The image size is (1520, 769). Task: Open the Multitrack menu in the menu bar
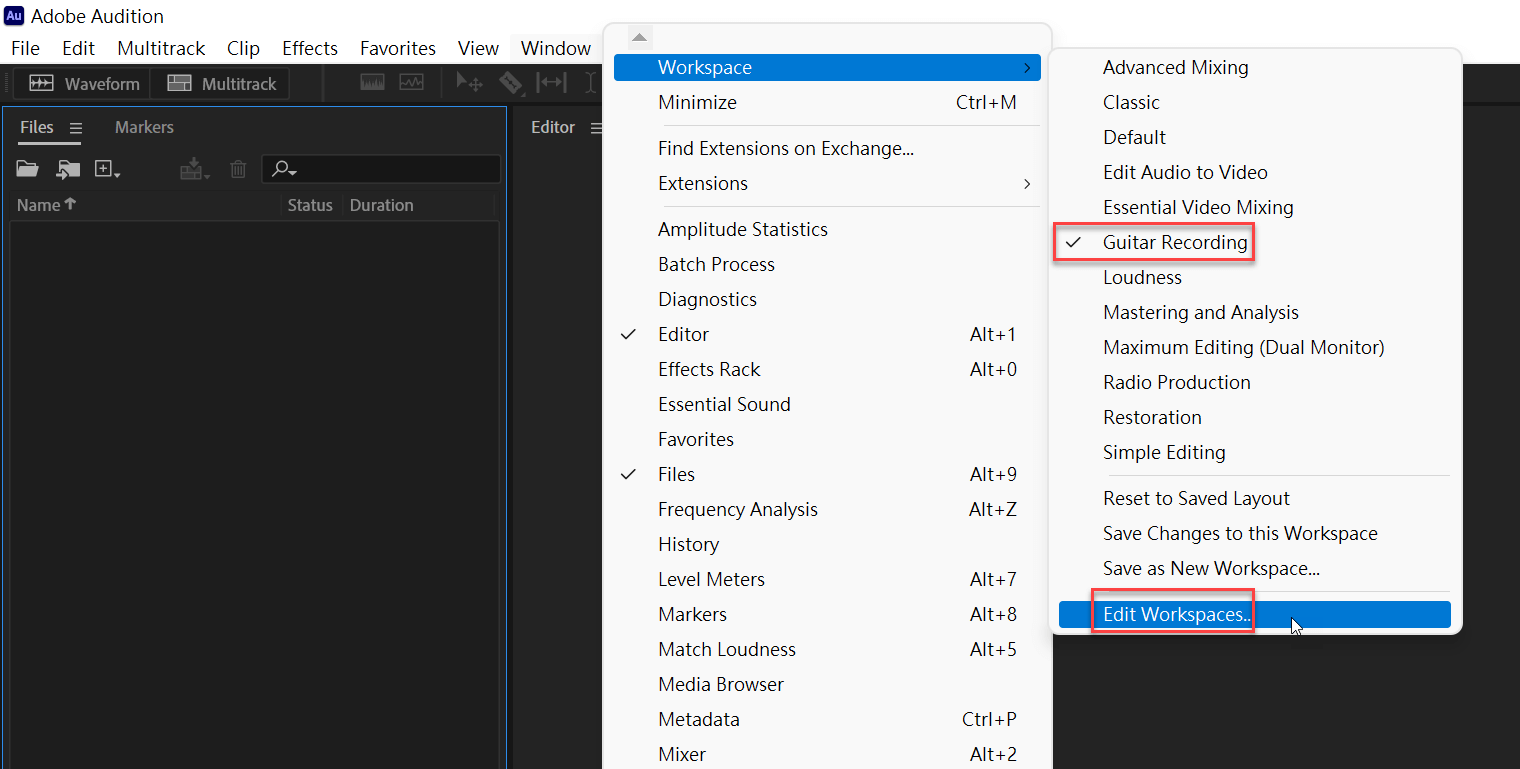point(161,48)
